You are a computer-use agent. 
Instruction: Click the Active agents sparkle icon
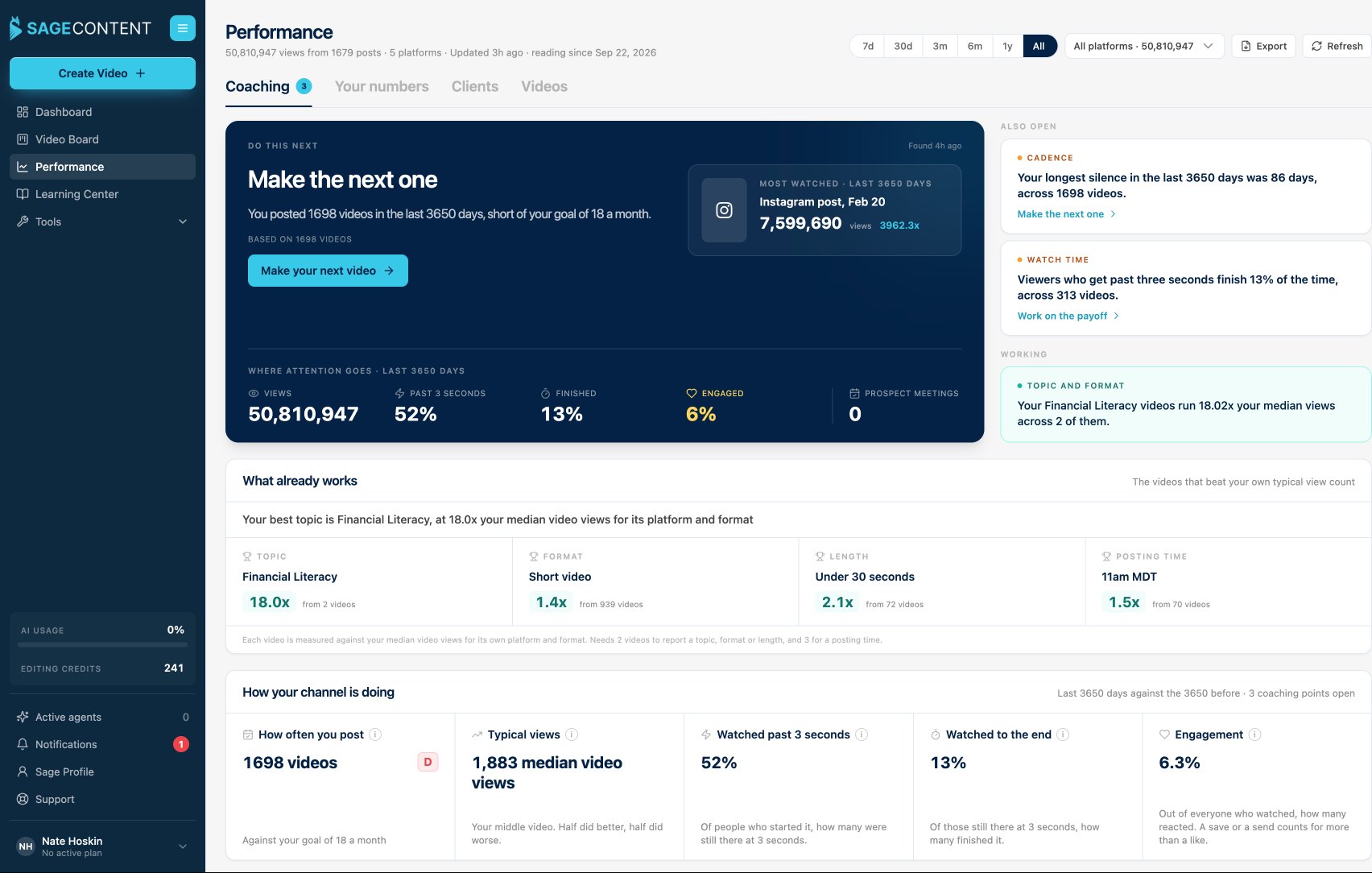tap(23, 717)
